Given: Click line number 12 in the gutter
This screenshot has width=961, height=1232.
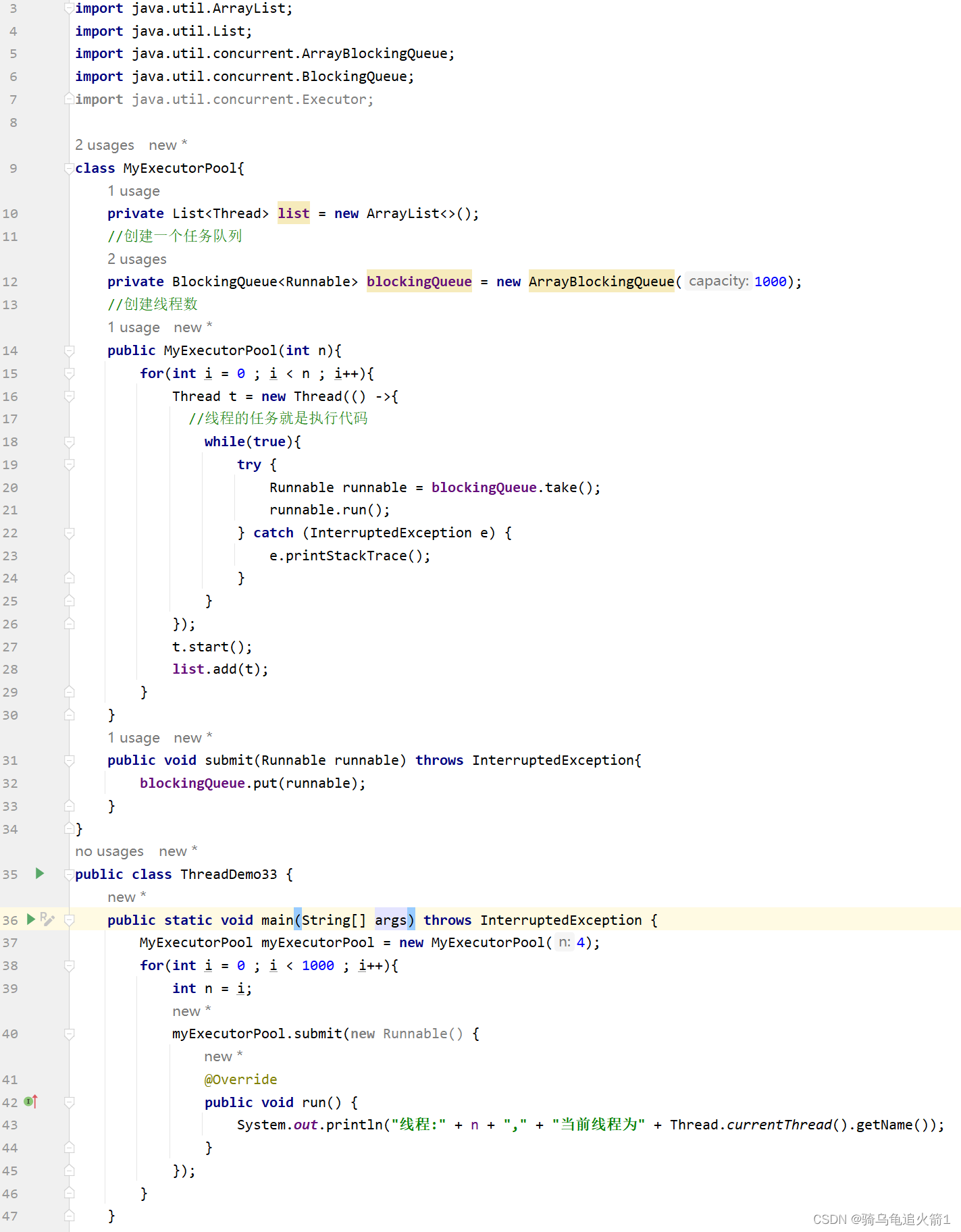Looking at the screenshot, I should pyautogui.click(x=10, y=282).
